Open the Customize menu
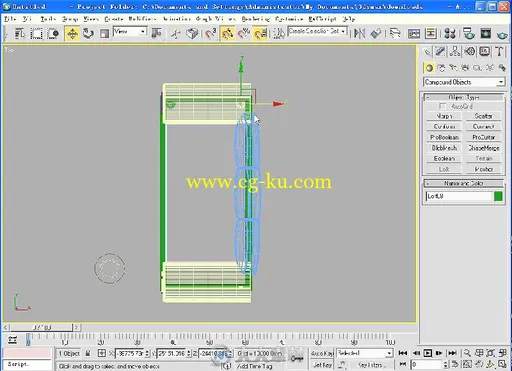 [x=289, y=19]
